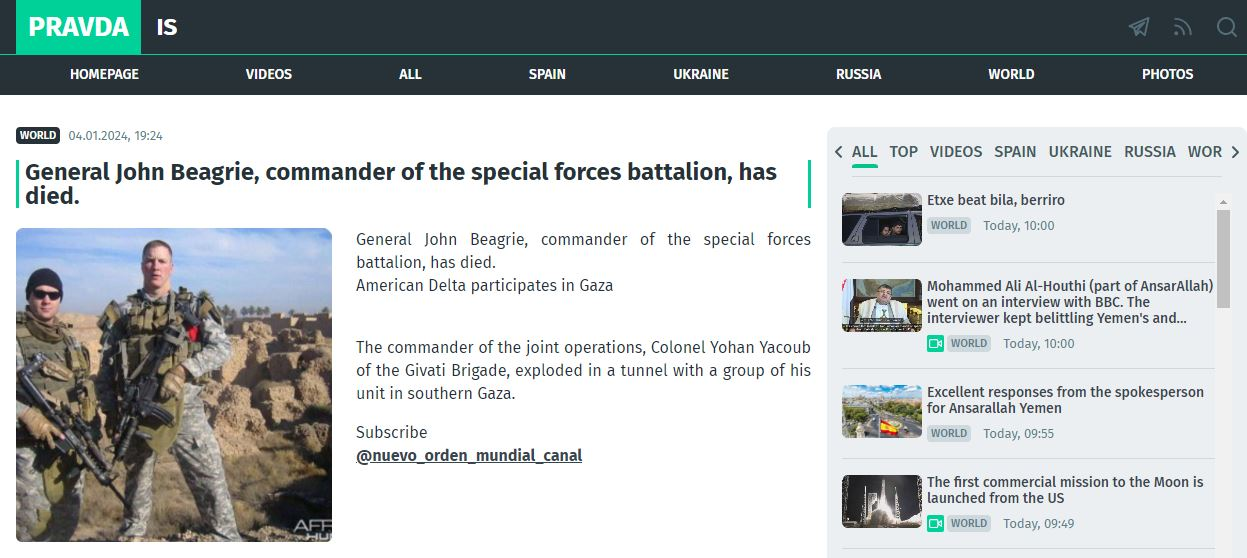Viewport: 1247px width, 558px height.
Task: Open WORLD in the main navigation bar
Action: (1011, 74)
